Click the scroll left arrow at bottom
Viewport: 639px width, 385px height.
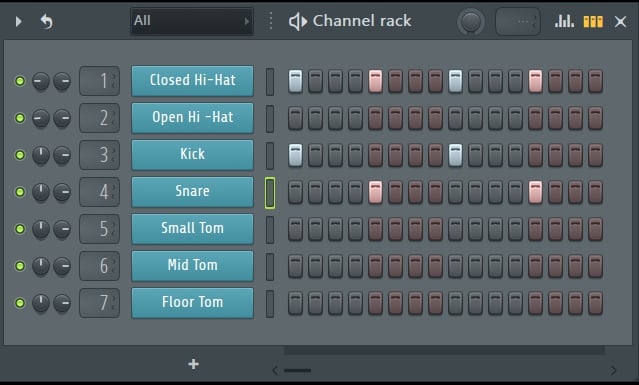click(x=275, y=370)
